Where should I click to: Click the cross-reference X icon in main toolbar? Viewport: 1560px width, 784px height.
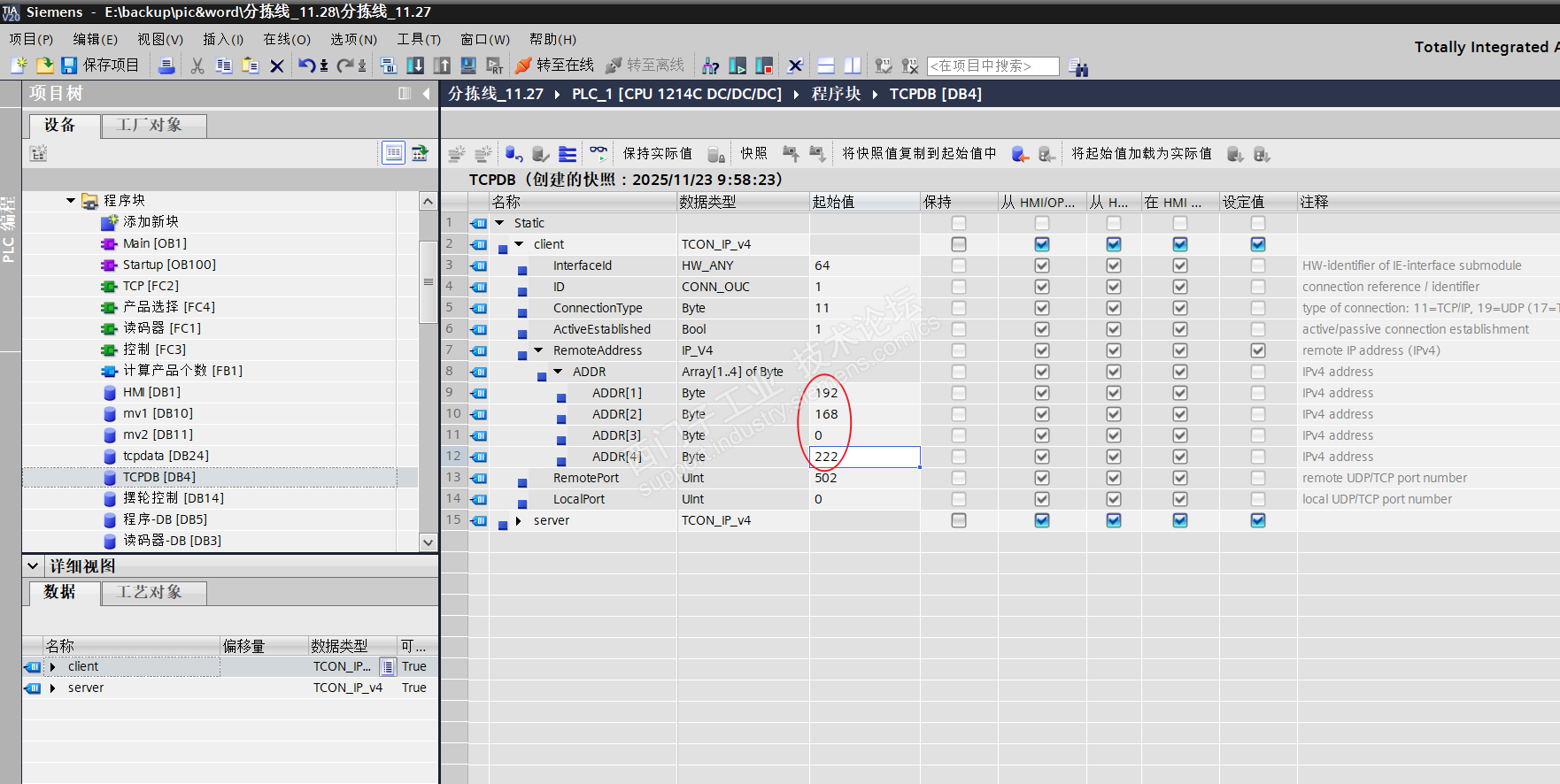pos(795,65)
